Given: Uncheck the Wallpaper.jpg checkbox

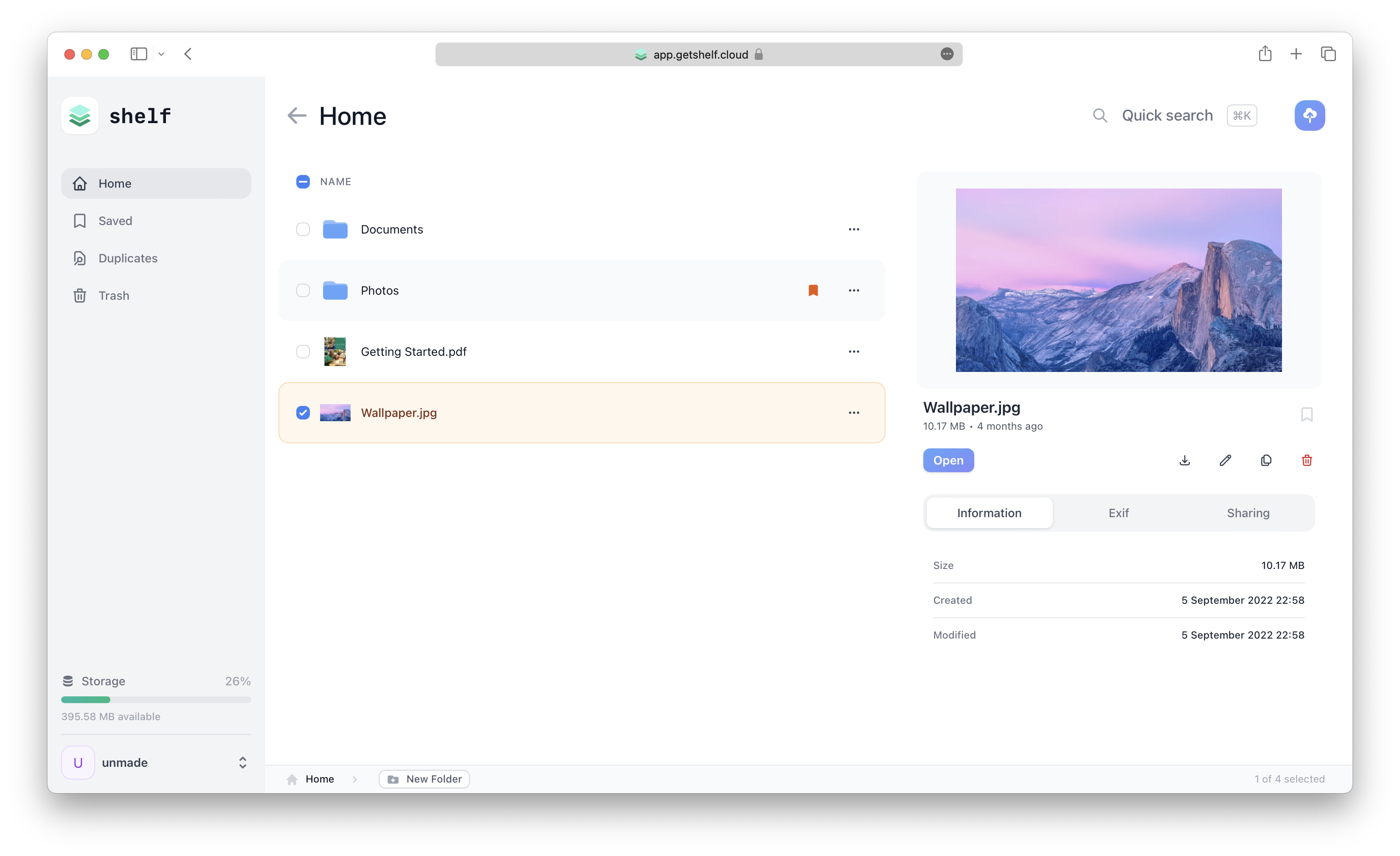Looking at the screenshot, I should (x=303, y=413).
